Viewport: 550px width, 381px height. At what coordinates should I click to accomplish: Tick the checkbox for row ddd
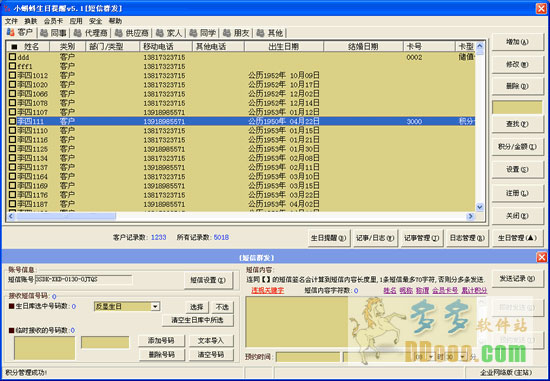(13, 57)
